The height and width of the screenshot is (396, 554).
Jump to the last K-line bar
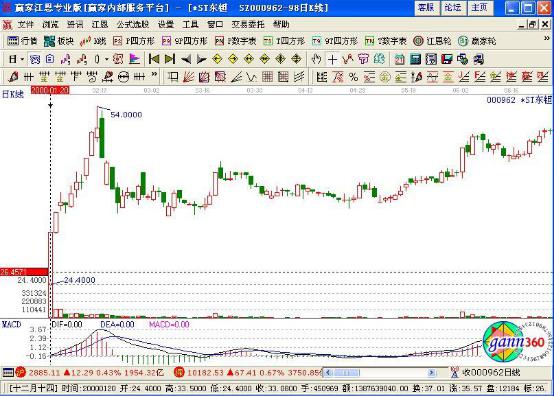pyautogui.click(x=170, y=59)
